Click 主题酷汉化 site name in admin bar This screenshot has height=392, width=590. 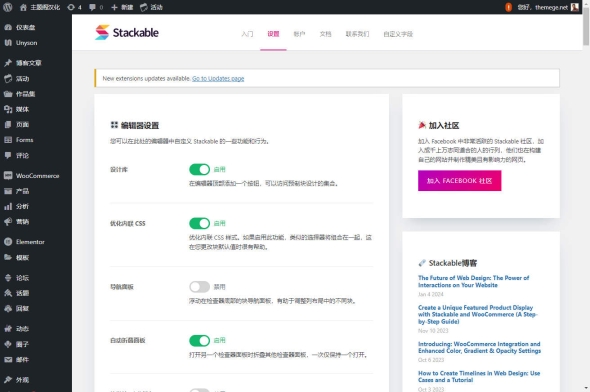[x=45, y=7]
